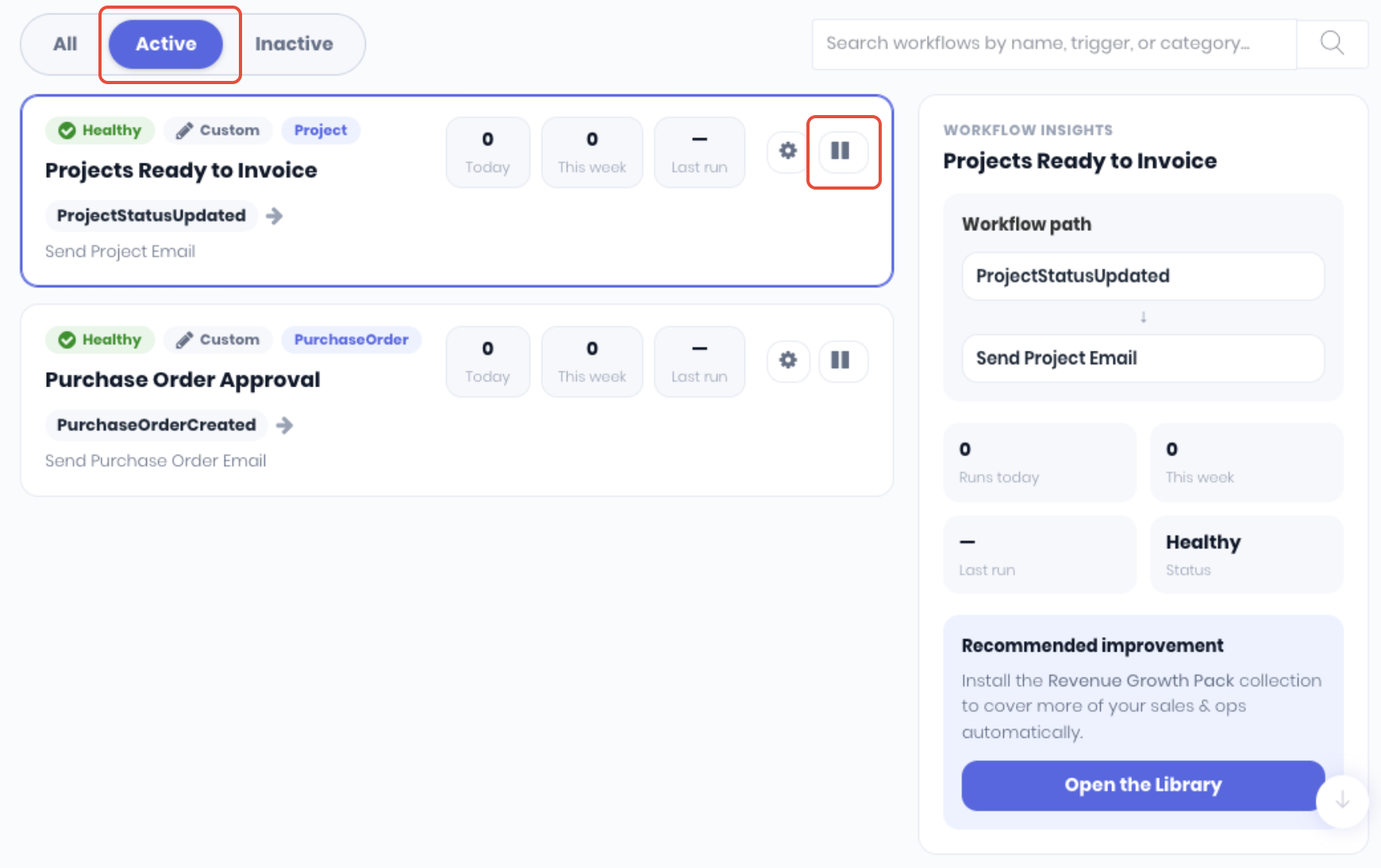Screen dimensions: 1381x868
Task: Click the Custom pencil badge on Purchase Order
Action: click(x=218, y=340)
